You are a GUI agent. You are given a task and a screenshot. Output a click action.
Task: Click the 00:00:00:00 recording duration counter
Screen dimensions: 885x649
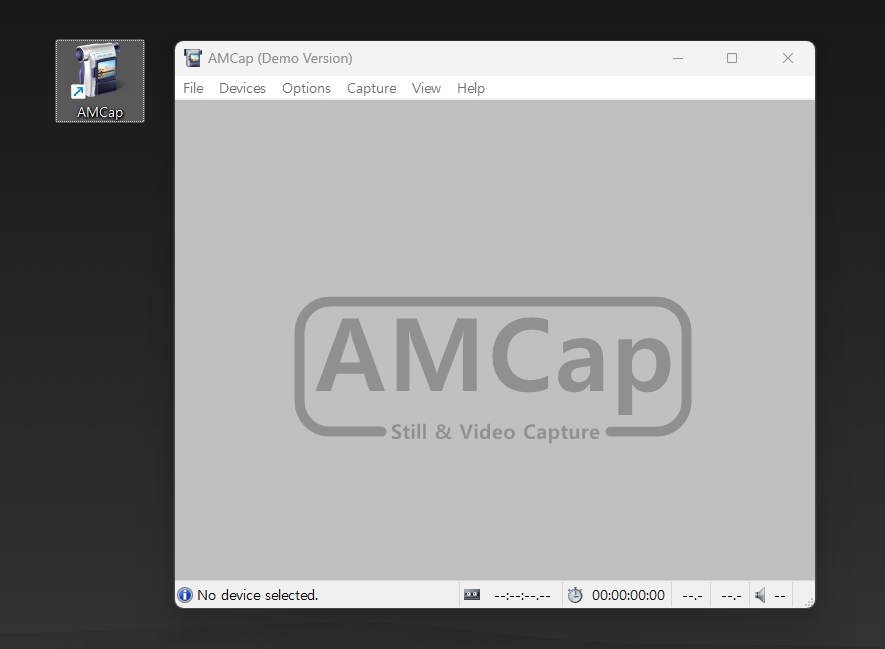(631, 594)
